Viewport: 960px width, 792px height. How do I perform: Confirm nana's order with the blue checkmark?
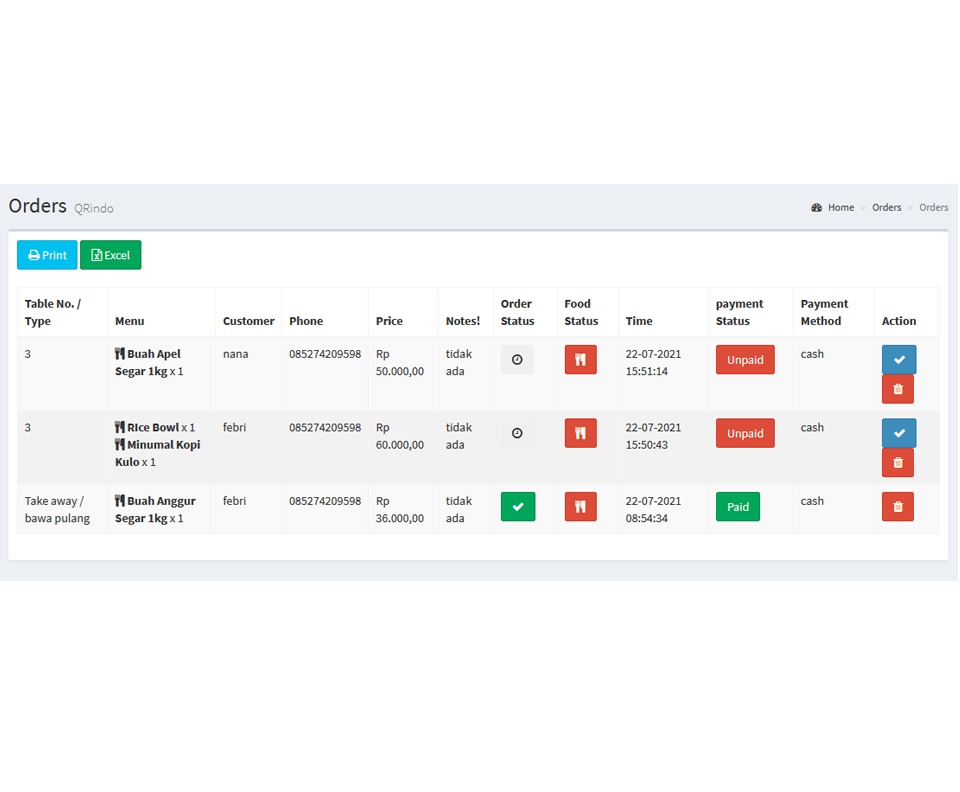[x=898, y=360]
